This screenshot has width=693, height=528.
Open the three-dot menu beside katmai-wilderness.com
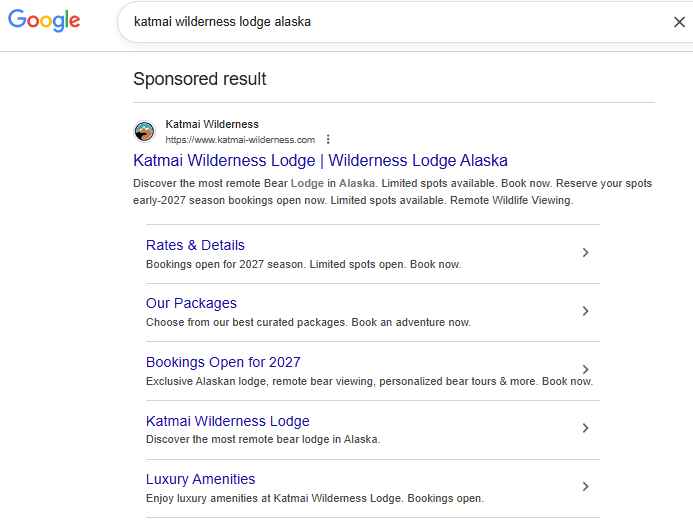(328, 140)
